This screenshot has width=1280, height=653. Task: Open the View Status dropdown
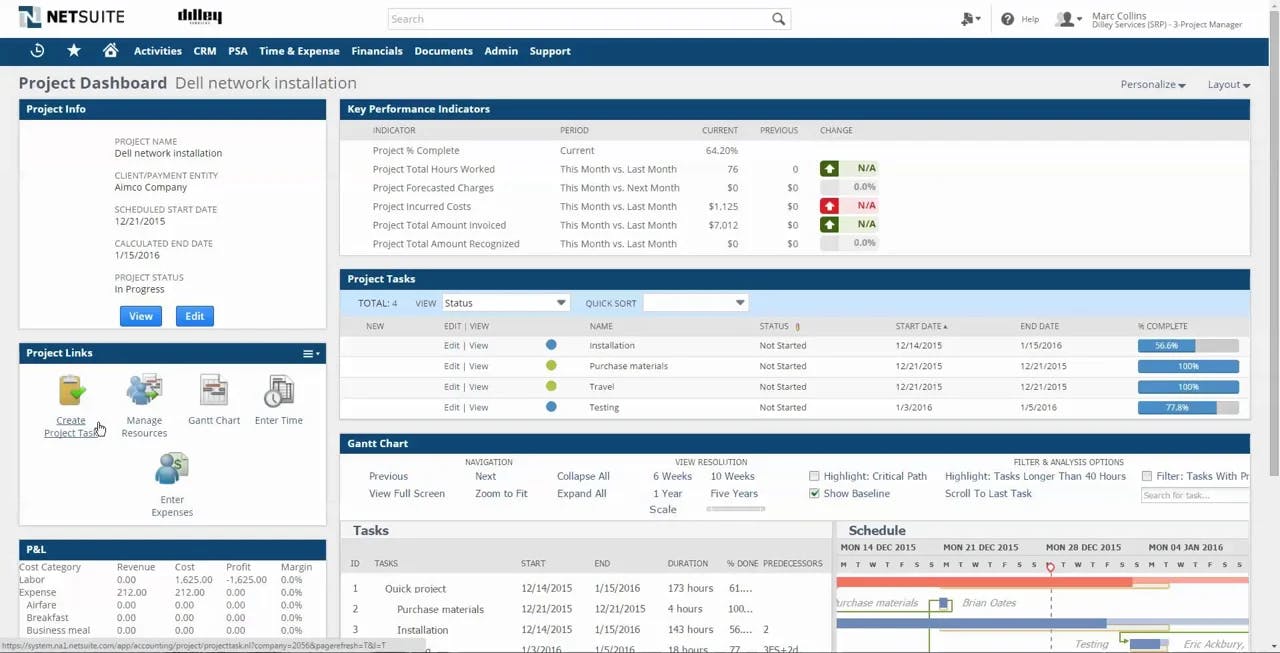tap(505, 303)
